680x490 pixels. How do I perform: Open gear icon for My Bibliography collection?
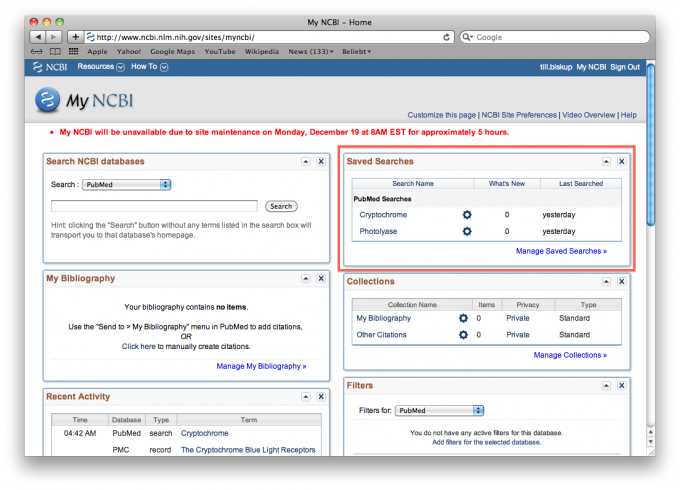point(463,318)
